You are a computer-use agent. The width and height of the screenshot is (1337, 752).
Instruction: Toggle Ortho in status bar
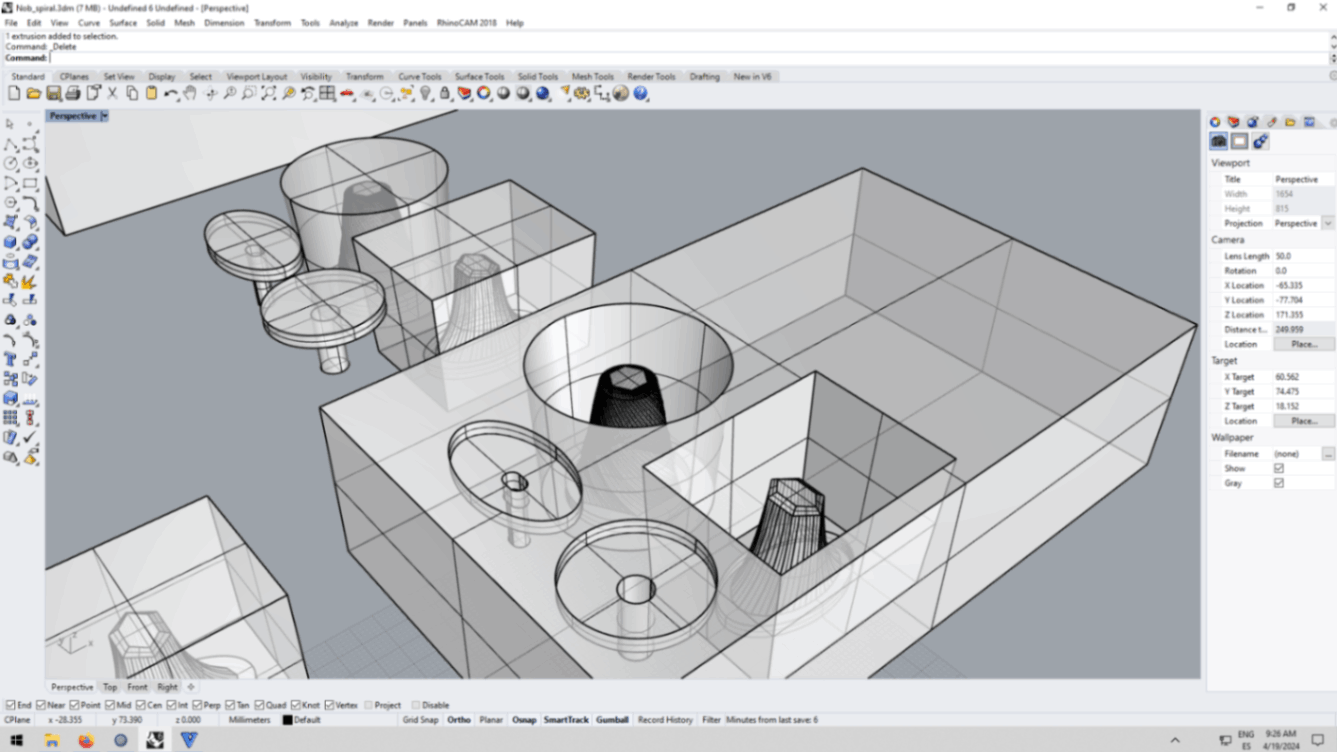[x=459, y=720]
